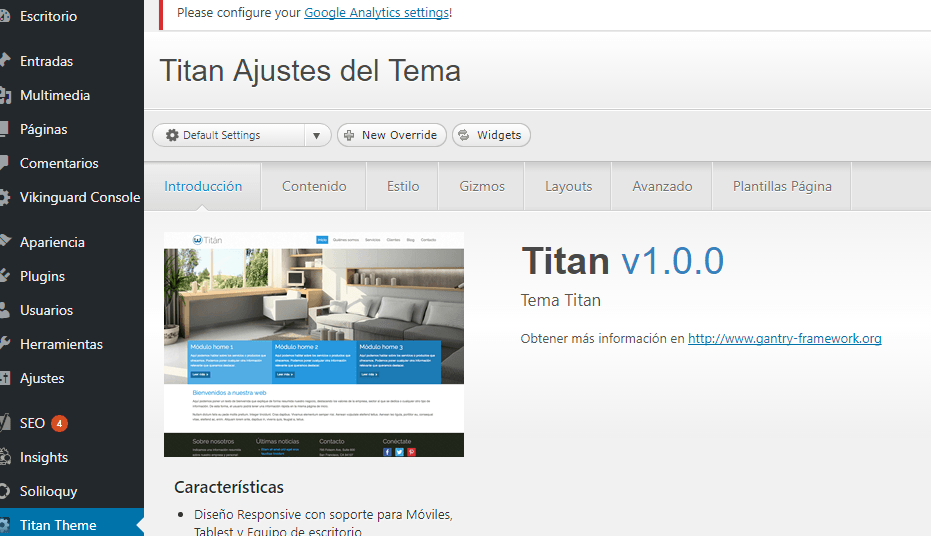Viewport: 931px width, 536px height.
Task: Switch to the Introducción tab
Action: coord(203,186)
